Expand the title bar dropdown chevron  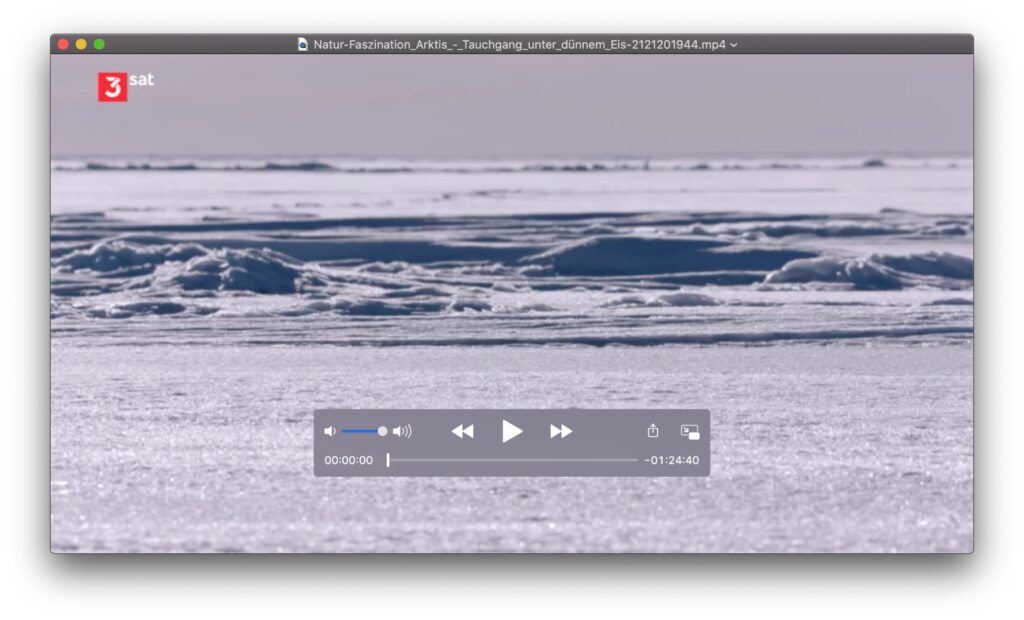(734, 45)
